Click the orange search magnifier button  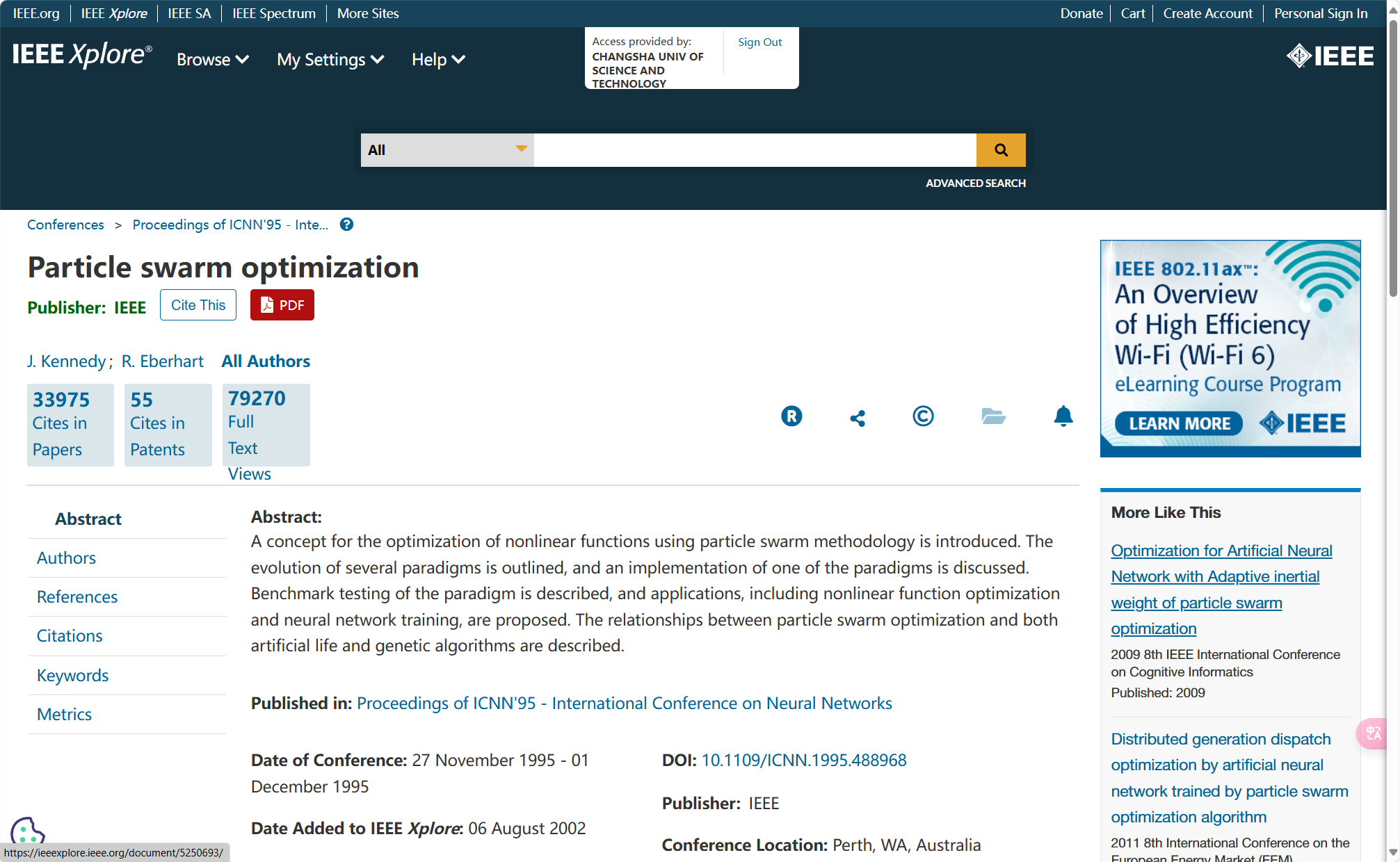(x=1000, y=150)
